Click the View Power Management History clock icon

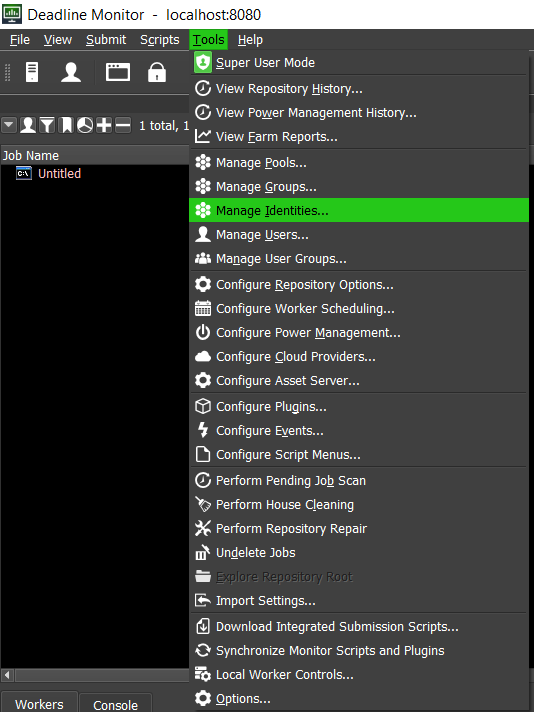(203, 113)
